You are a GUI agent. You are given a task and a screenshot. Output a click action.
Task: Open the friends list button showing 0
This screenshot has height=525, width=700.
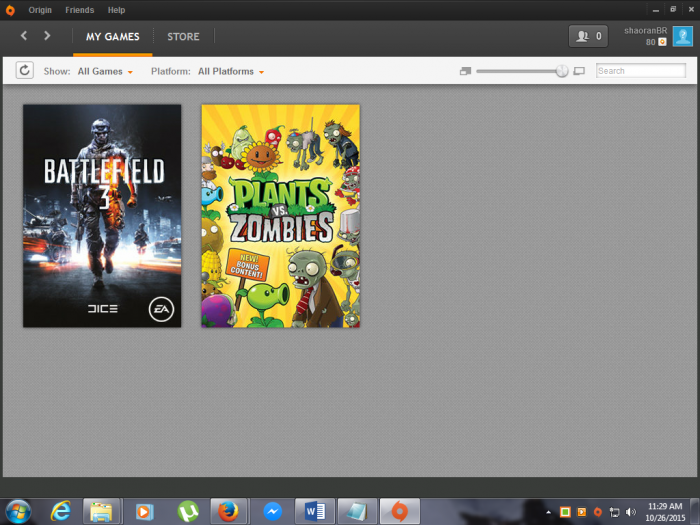tap(588, 36)
